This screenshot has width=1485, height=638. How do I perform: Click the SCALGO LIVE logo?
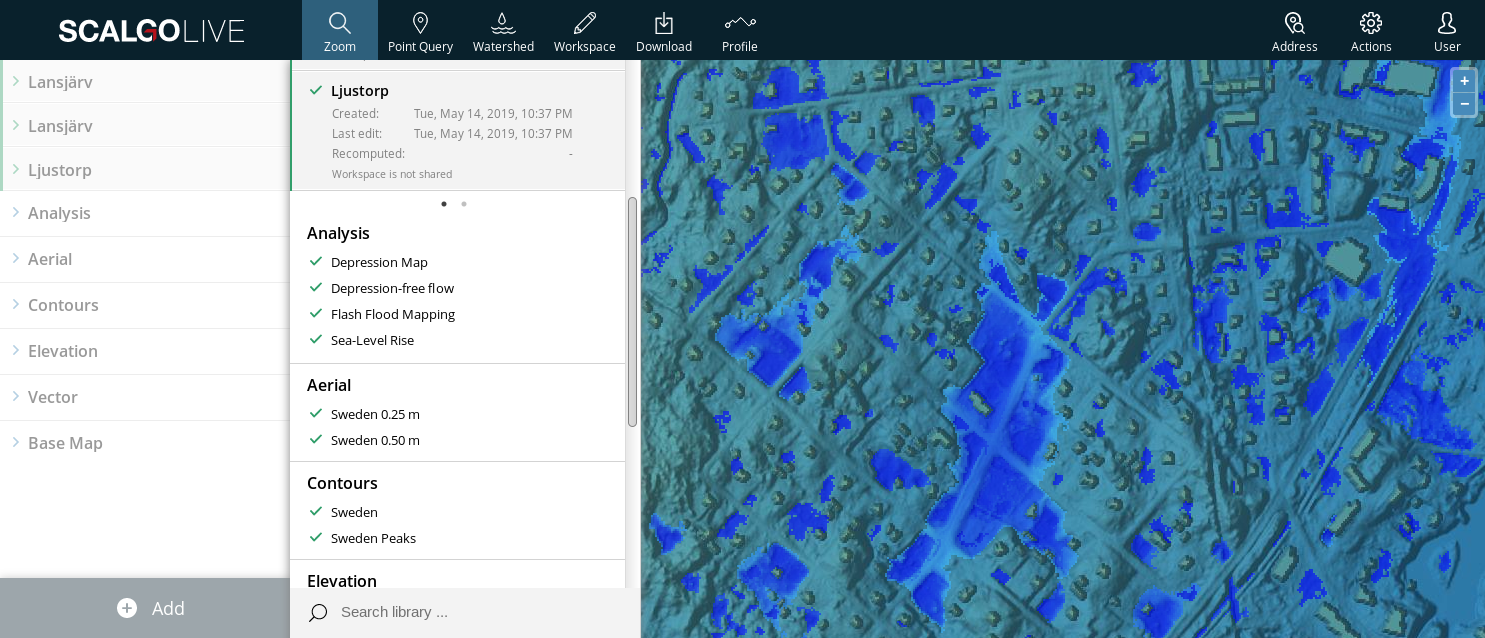point(151,31)
